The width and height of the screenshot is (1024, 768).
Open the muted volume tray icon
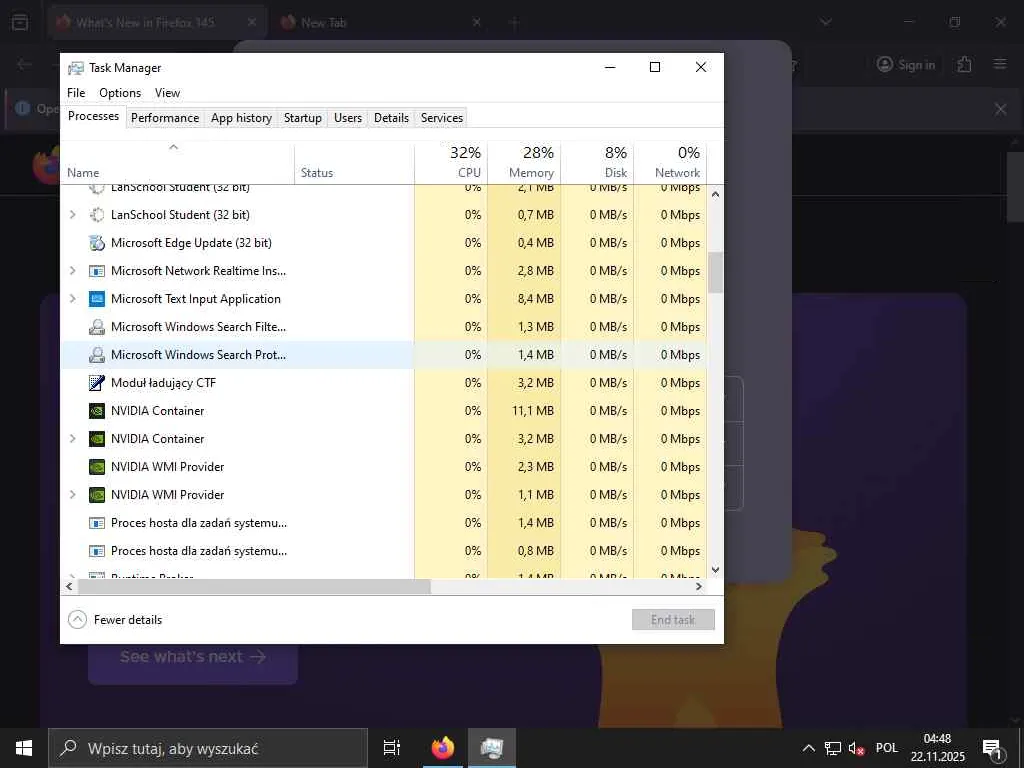tap(856, 748)
